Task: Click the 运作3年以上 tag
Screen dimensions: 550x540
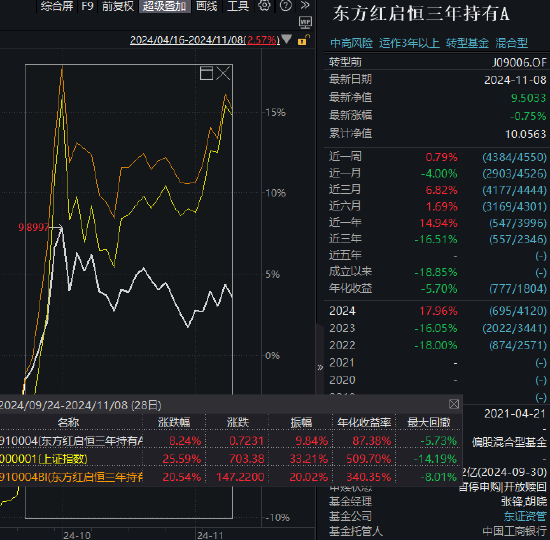Action: pyautogui.click(x=409, y=43)
